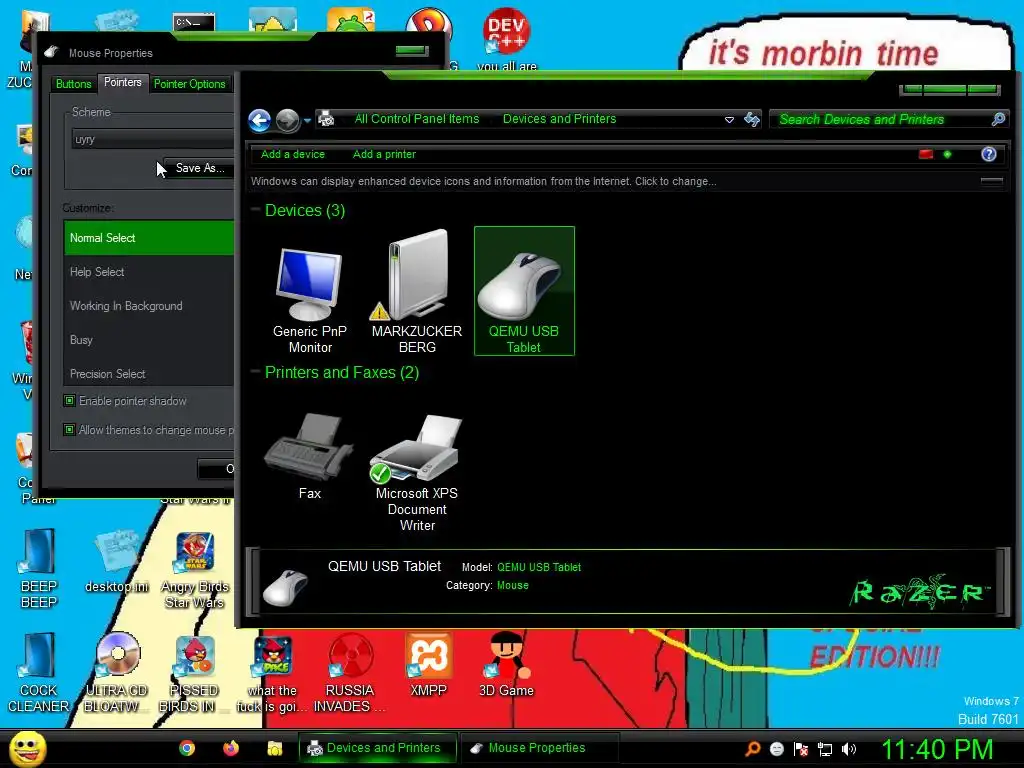Launch Firefox from the taskbar
Screen dimensions: 1024x768
point(231,748)
